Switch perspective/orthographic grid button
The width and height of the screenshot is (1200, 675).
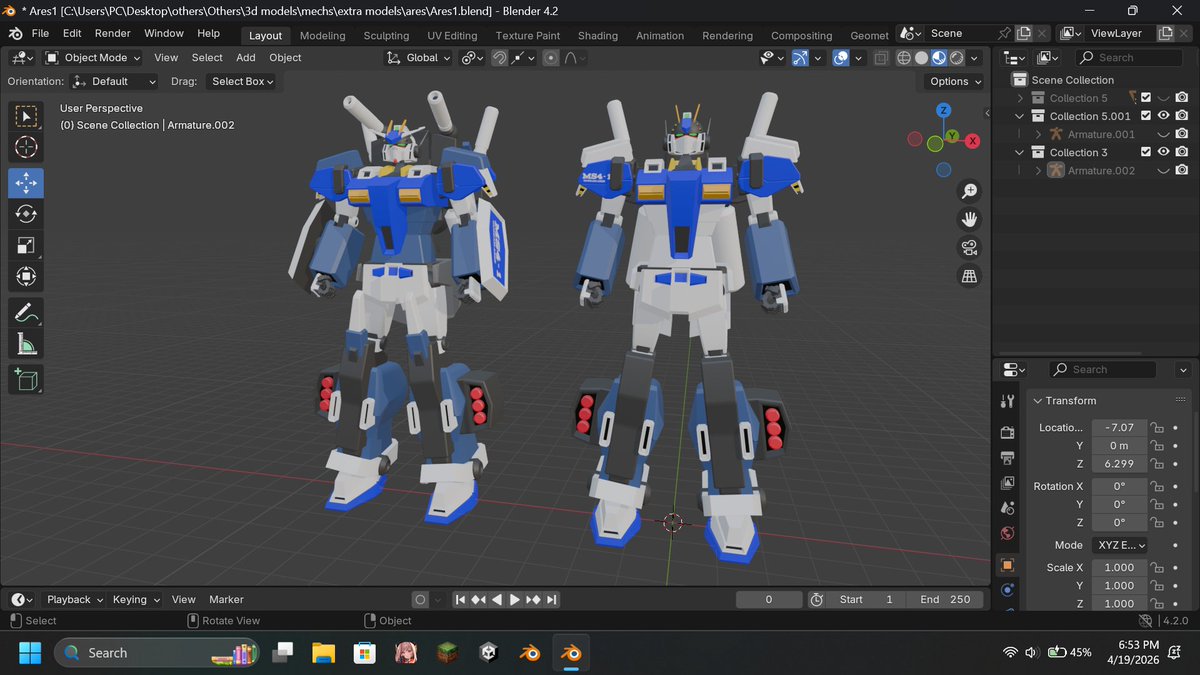968,276
